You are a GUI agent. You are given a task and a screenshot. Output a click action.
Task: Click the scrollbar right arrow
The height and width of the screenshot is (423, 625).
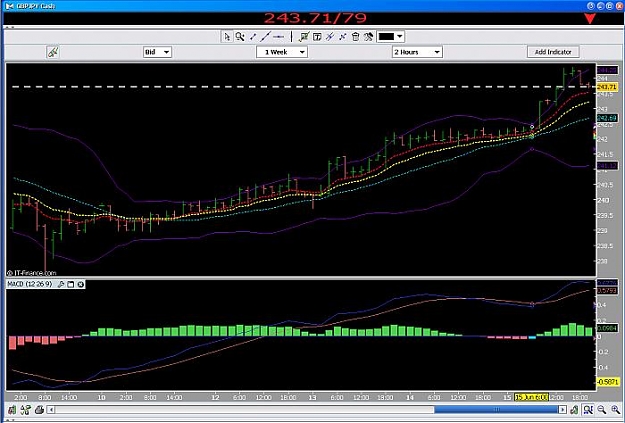(x=562, y=409)
